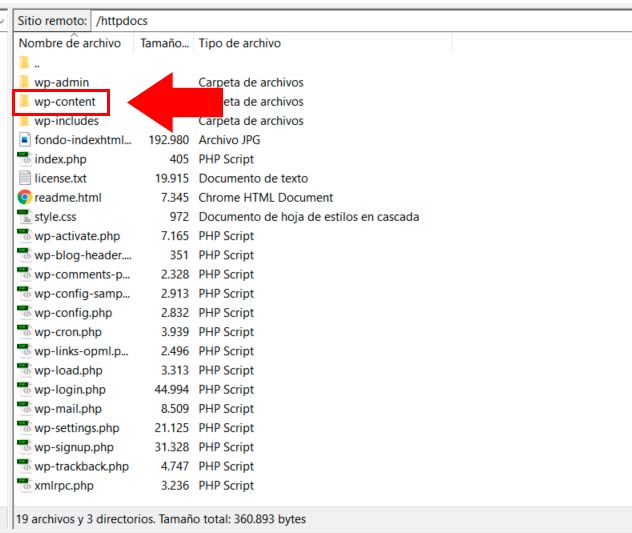Click the wp-config.php file icon
Screen dimensions: 632x533
coord(25,312)
